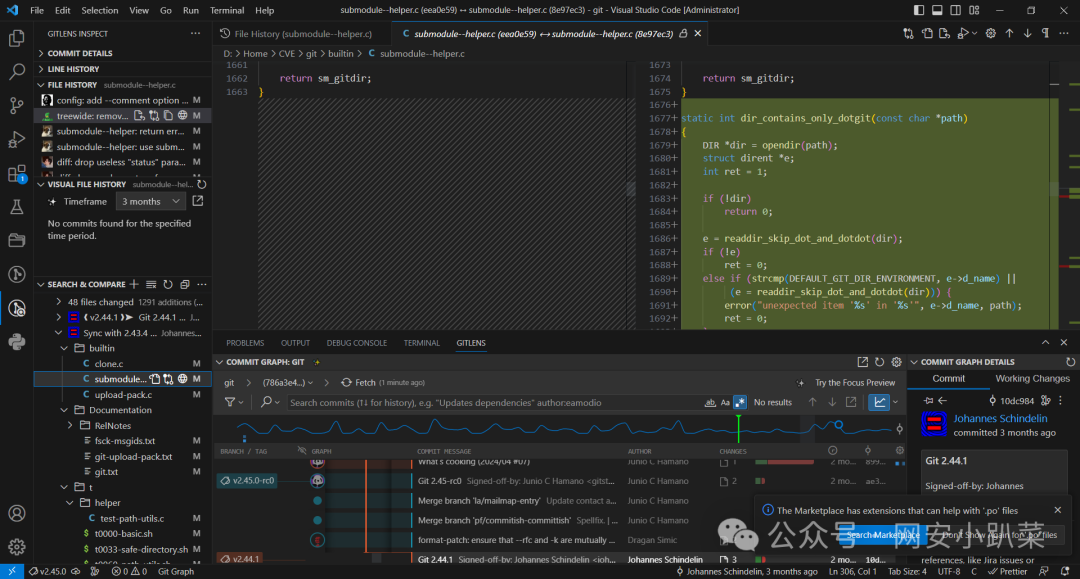
Task: Expand the Commit Details section
Action: (80, 53)
